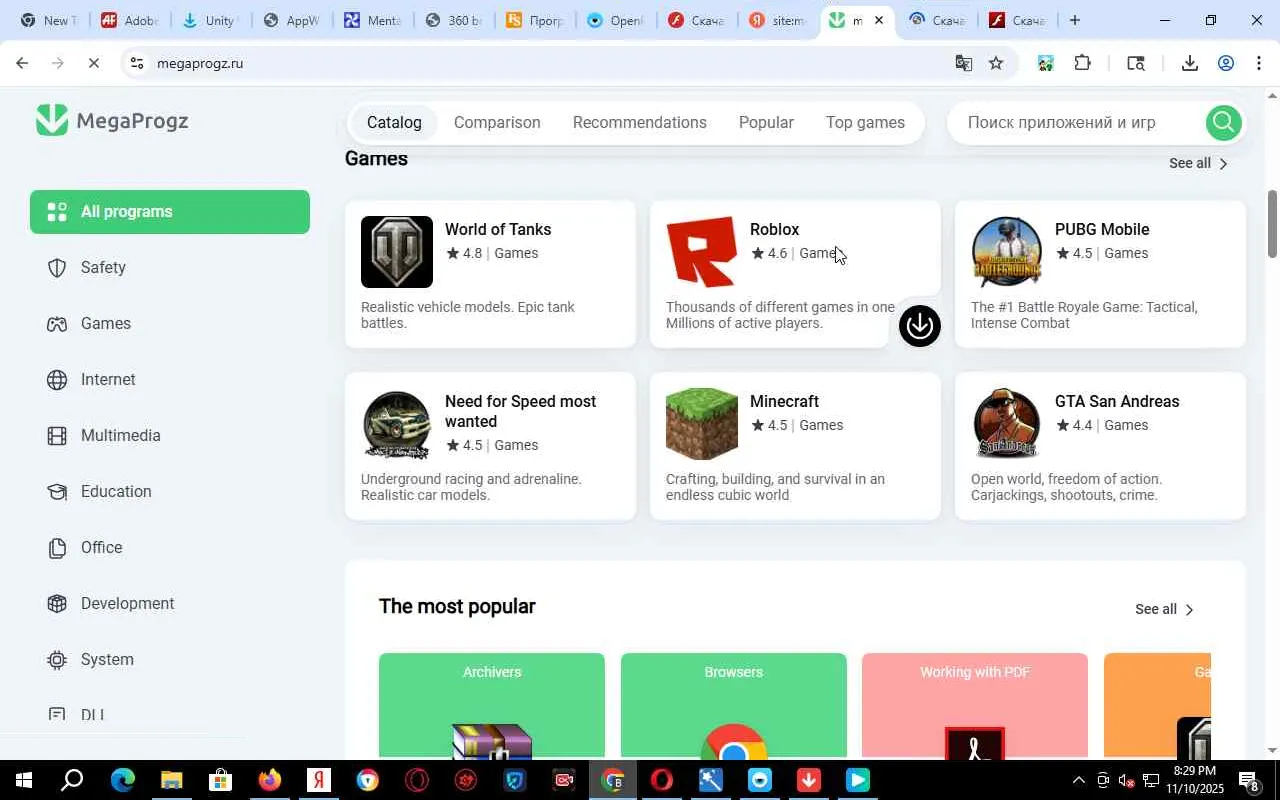This screenshot has height=800, width=1280.
Task: Open the Chrome profile avatar icon
Action: pyautogui.click(x=1226, y=63)
